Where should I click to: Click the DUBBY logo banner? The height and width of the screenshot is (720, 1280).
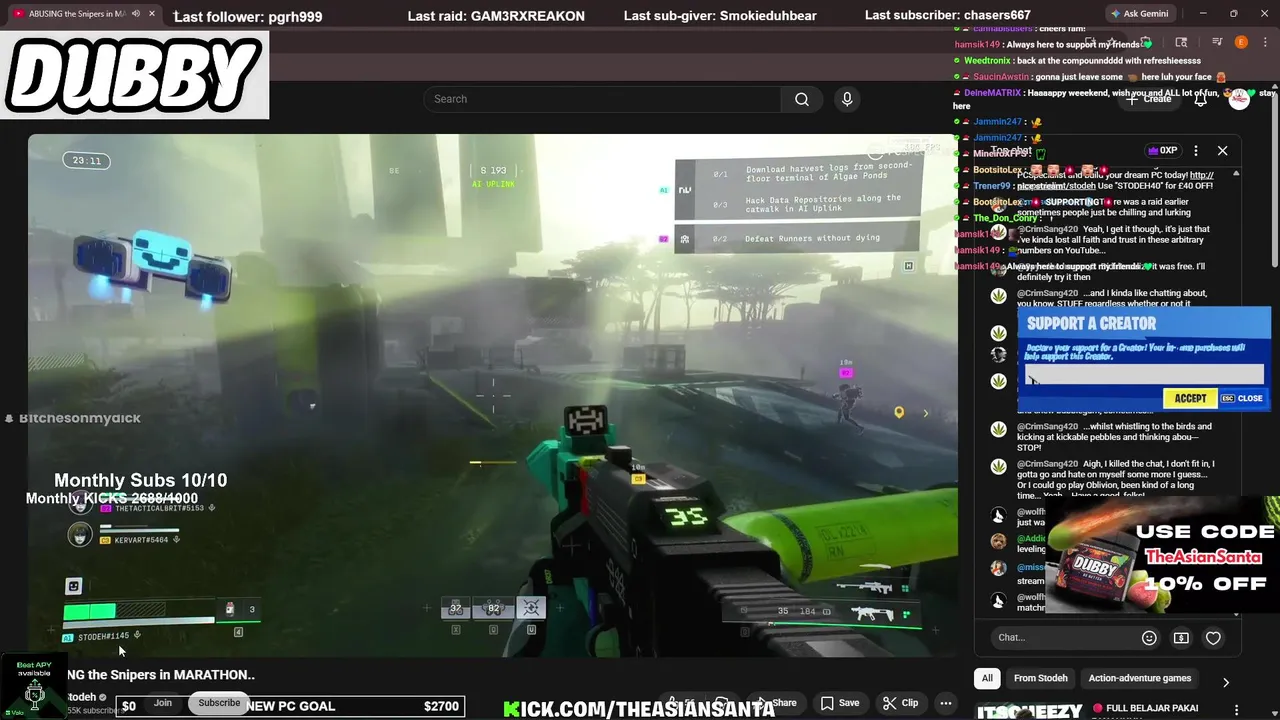pos(134,75)
